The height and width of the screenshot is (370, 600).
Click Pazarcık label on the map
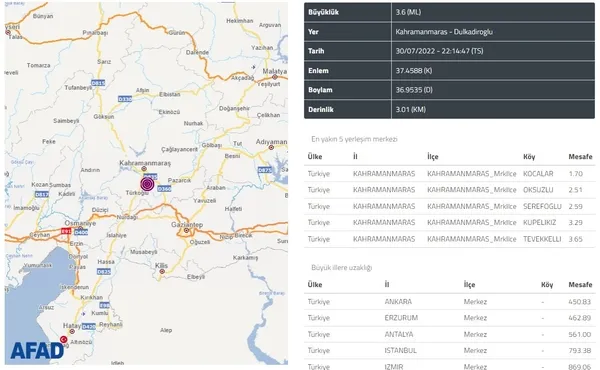pyautogui.click(x=179, y=180)
